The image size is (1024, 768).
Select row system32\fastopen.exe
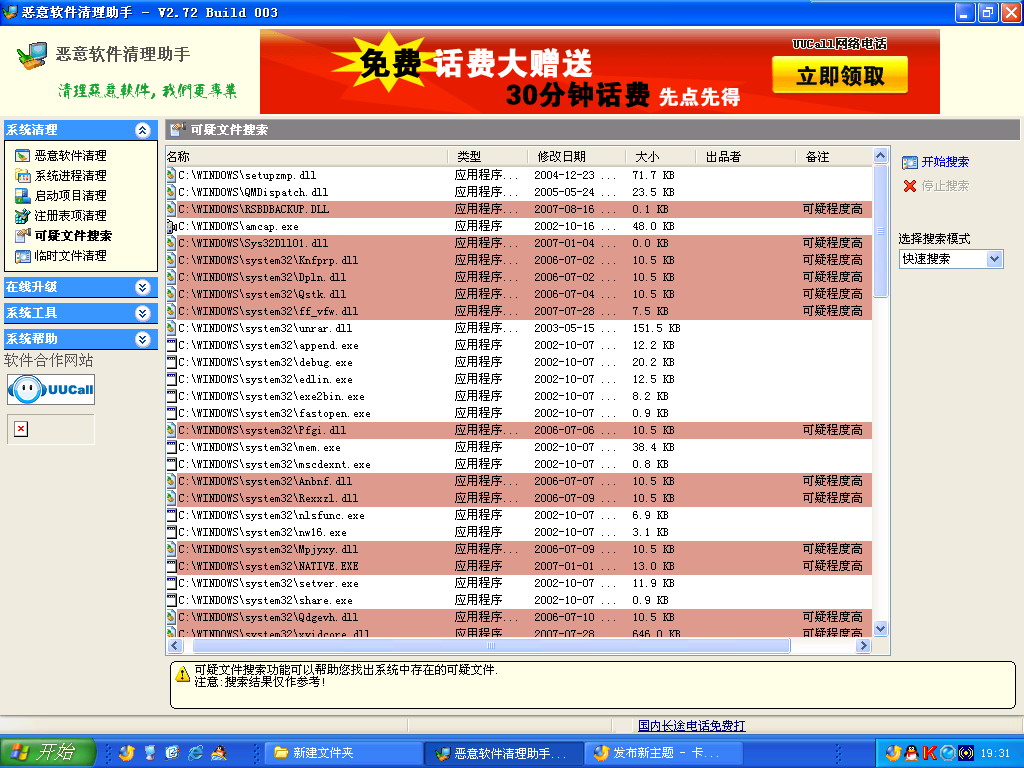519,413
